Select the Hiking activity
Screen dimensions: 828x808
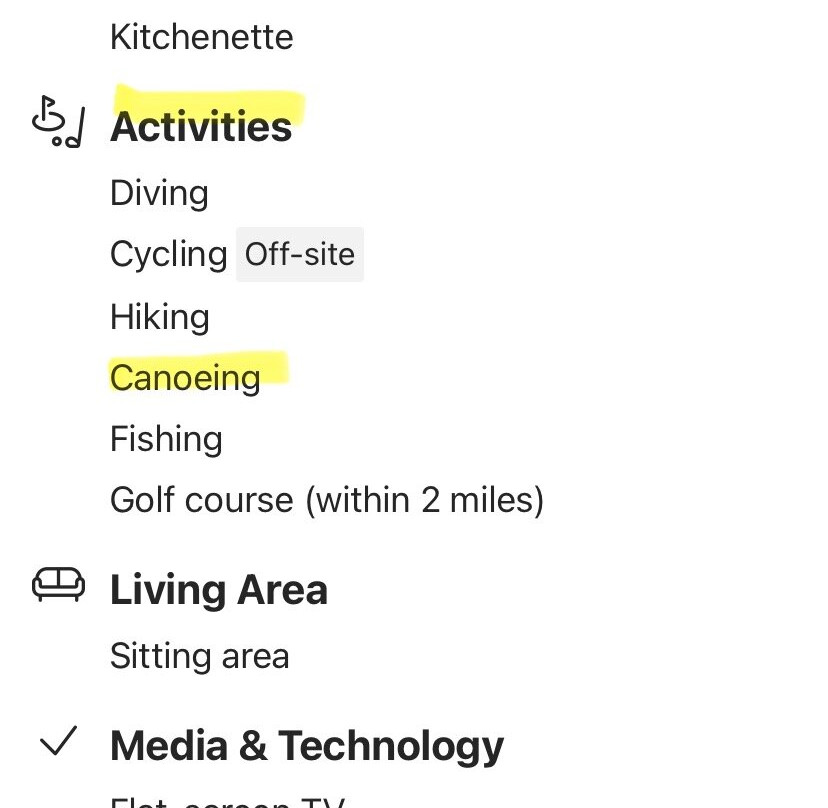160,317
